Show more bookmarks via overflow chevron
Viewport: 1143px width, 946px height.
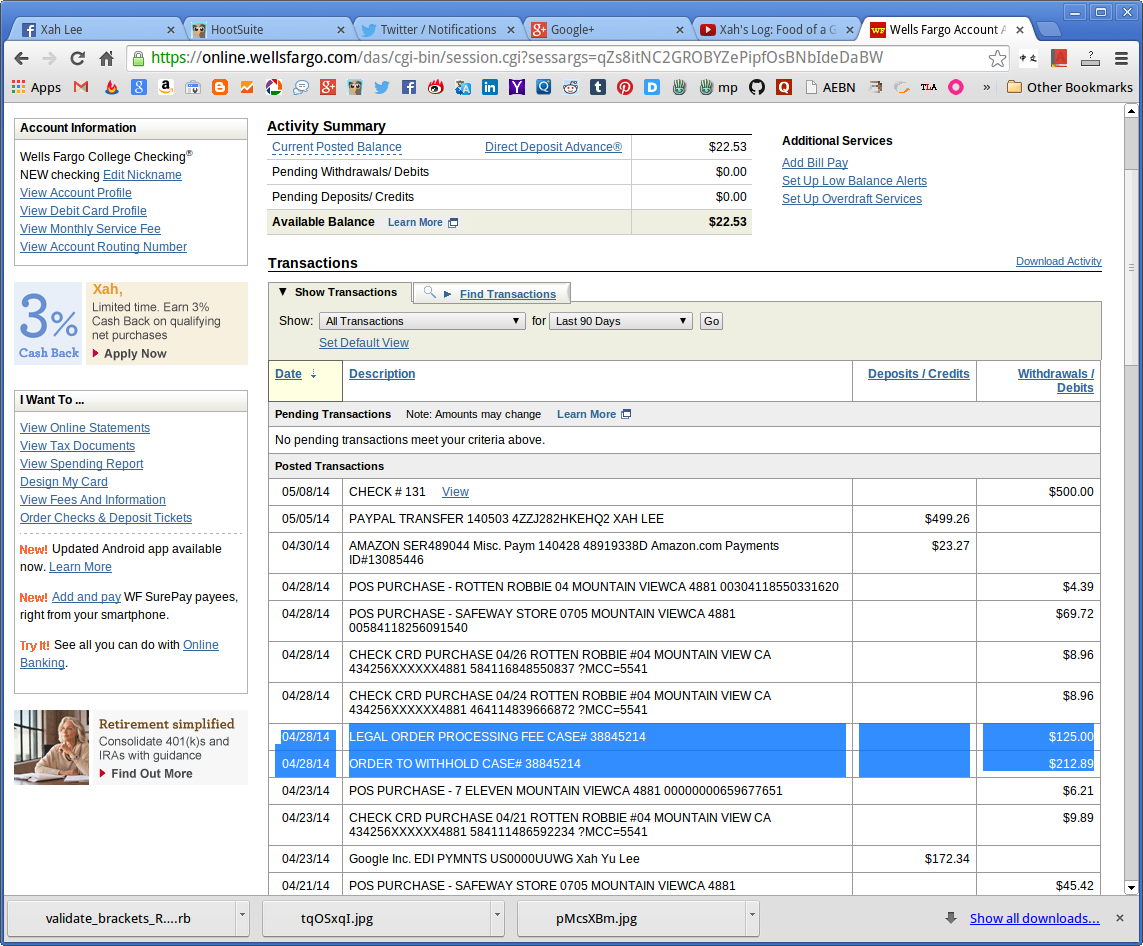986,87
